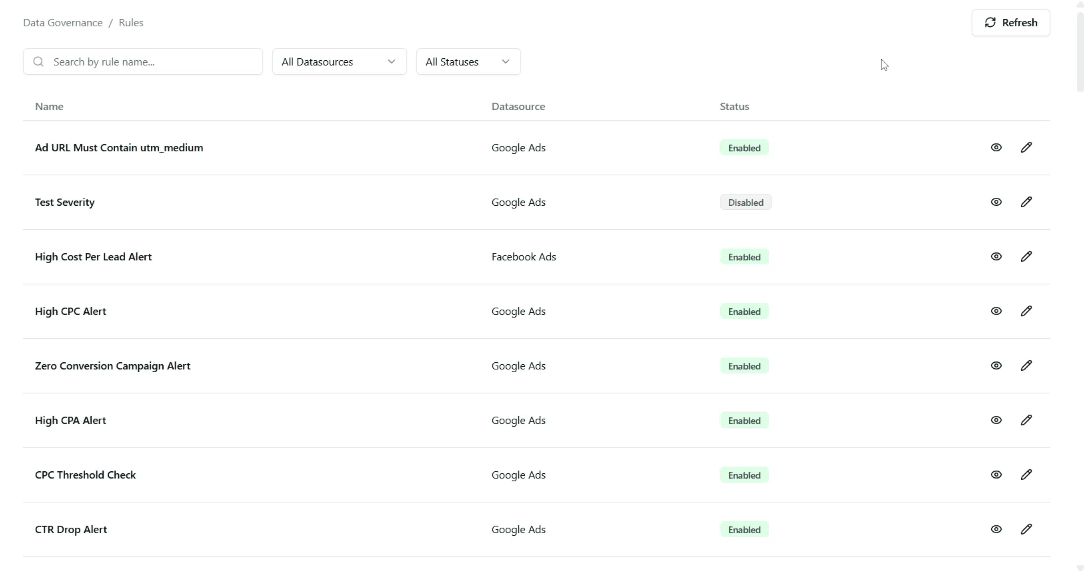The height and width of the screenshot is (571, 1084).
Task: Go to Data Governance breadcrumb
Action: coord(62,23)
